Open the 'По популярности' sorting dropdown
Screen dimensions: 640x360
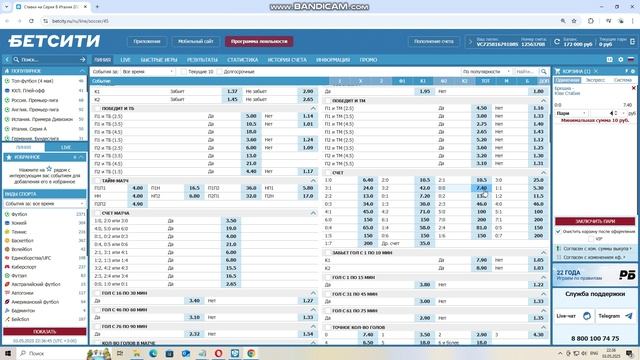click(486, 71)
